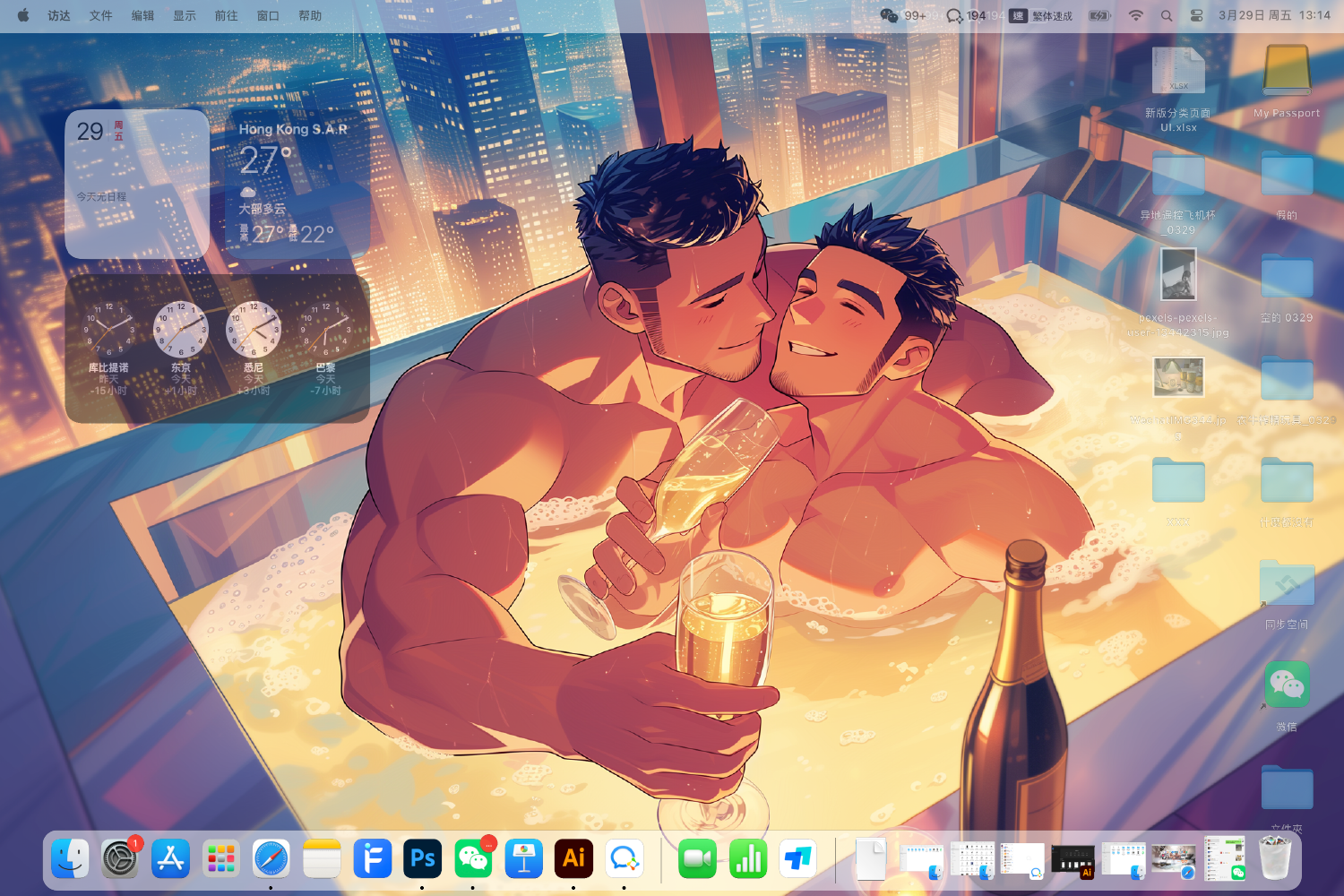Restore the minimized WeChat window in the Dock
Screen dimensions: 1344x896
pyautogui.click(x=1225, y=858)
